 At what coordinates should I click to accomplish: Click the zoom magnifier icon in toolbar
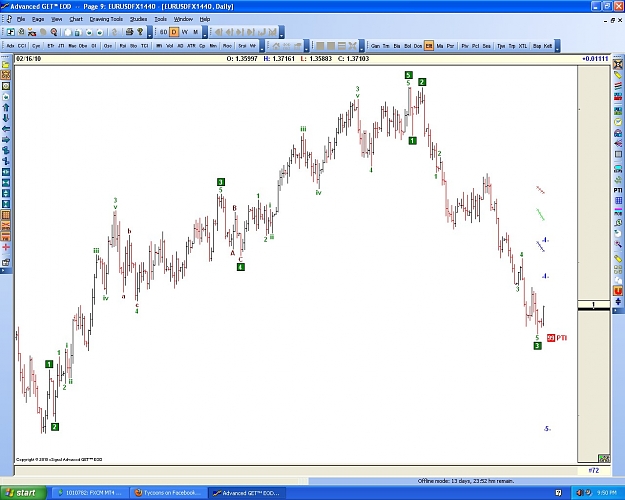pos(53,32)
